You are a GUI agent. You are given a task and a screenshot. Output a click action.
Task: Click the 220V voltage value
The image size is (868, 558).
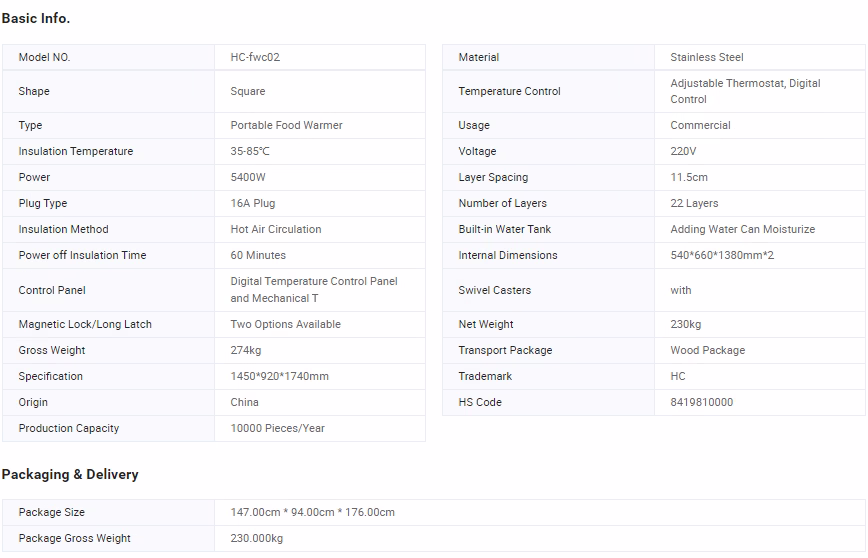[x=683, y=151]
